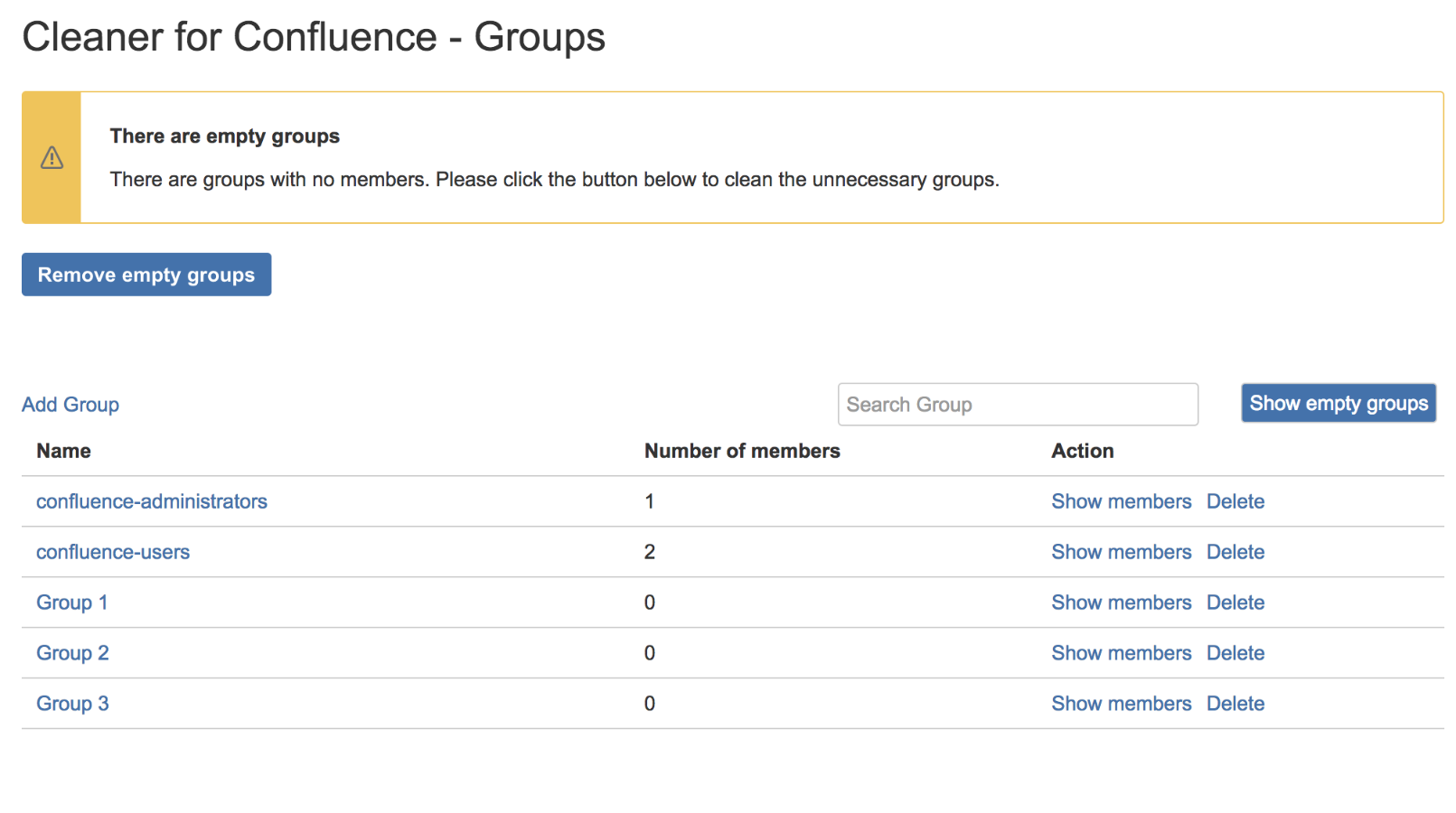
Task: Click member count 0 in Group 2 row
Action: [x=649, y=653]
